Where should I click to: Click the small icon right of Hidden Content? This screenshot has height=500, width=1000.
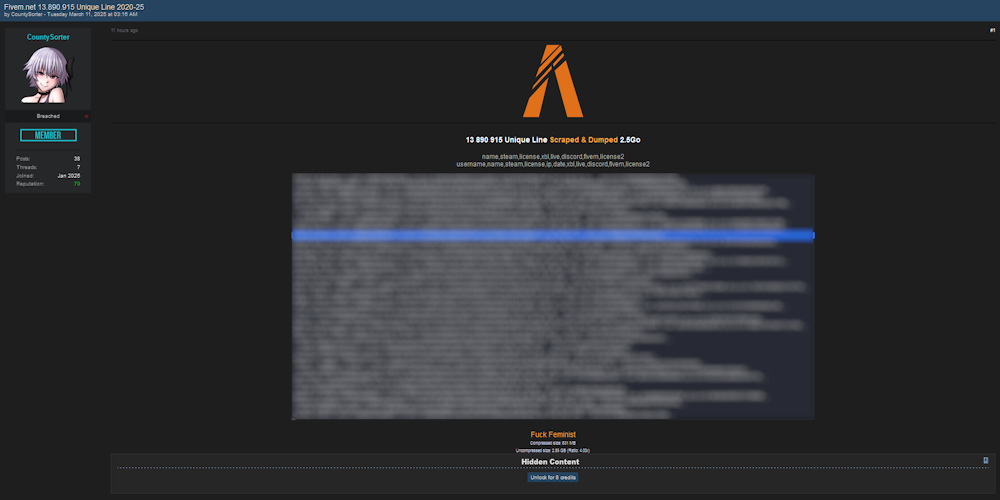tap(986, 460)
